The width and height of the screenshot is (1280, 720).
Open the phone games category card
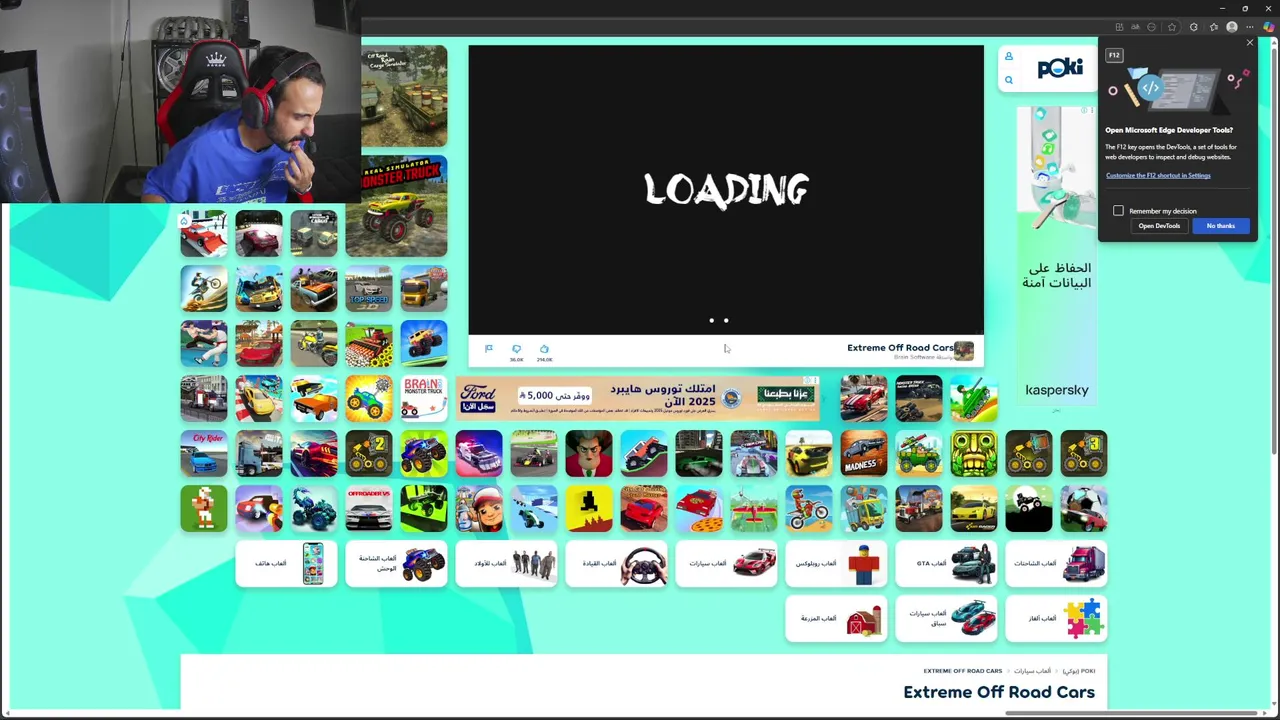(x=287, y=563)
